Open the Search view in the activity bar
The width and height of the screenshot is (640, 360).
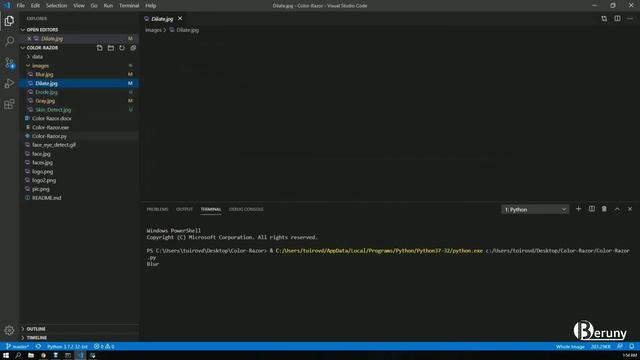9,41
